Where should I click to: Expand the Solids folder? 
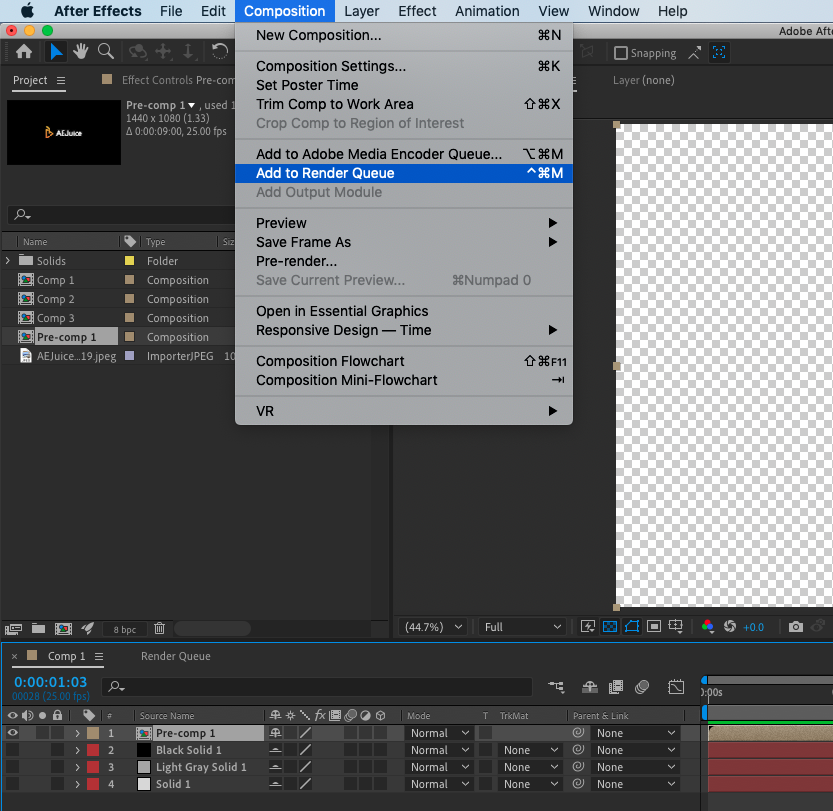pyautogui.click(x=9, y=261)
